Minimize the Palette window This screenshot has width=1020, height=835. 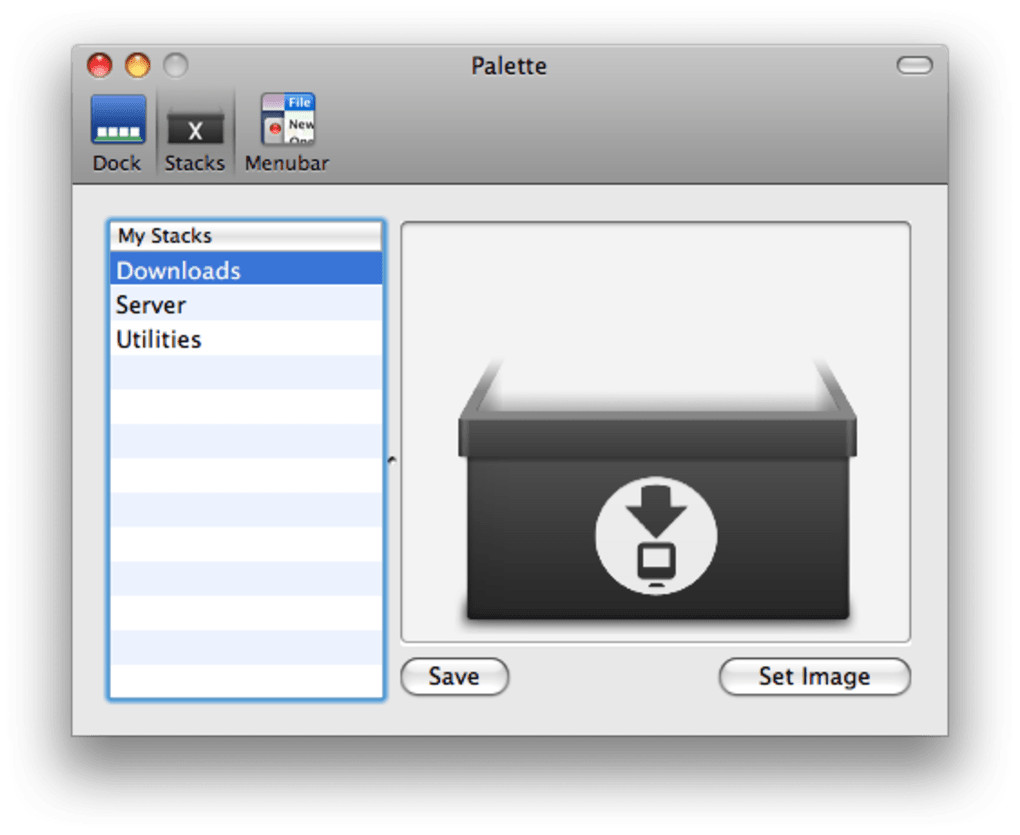coord(138,65)
